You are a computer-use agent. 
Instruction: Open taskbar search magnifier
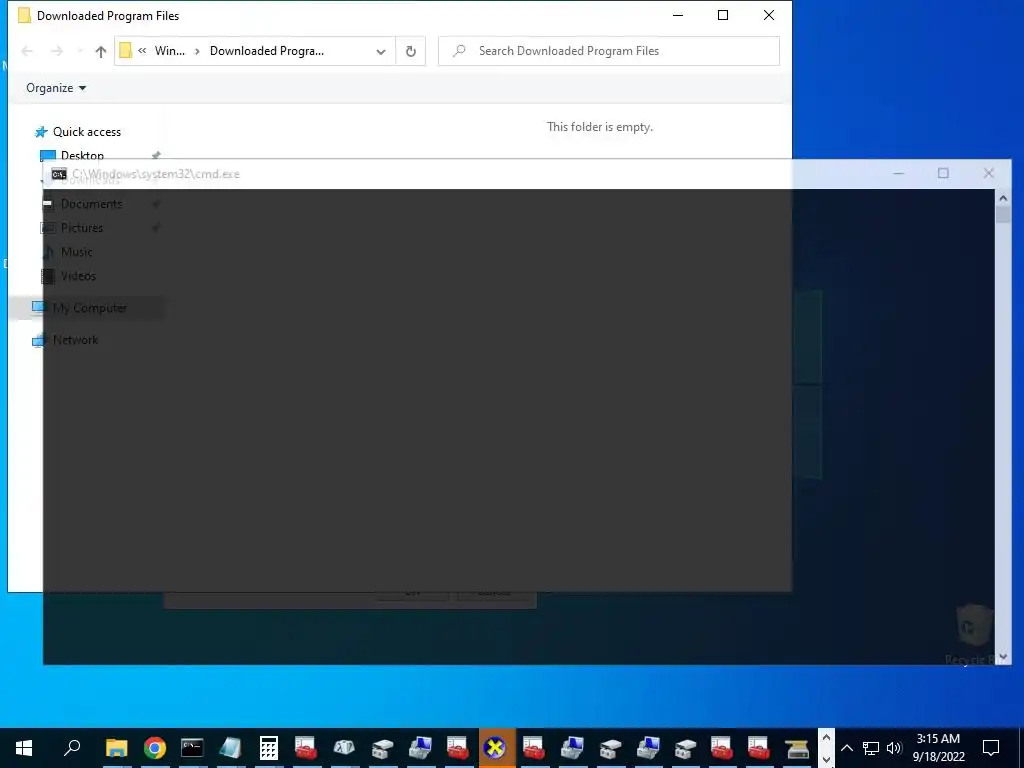click(x=72, y=747)
